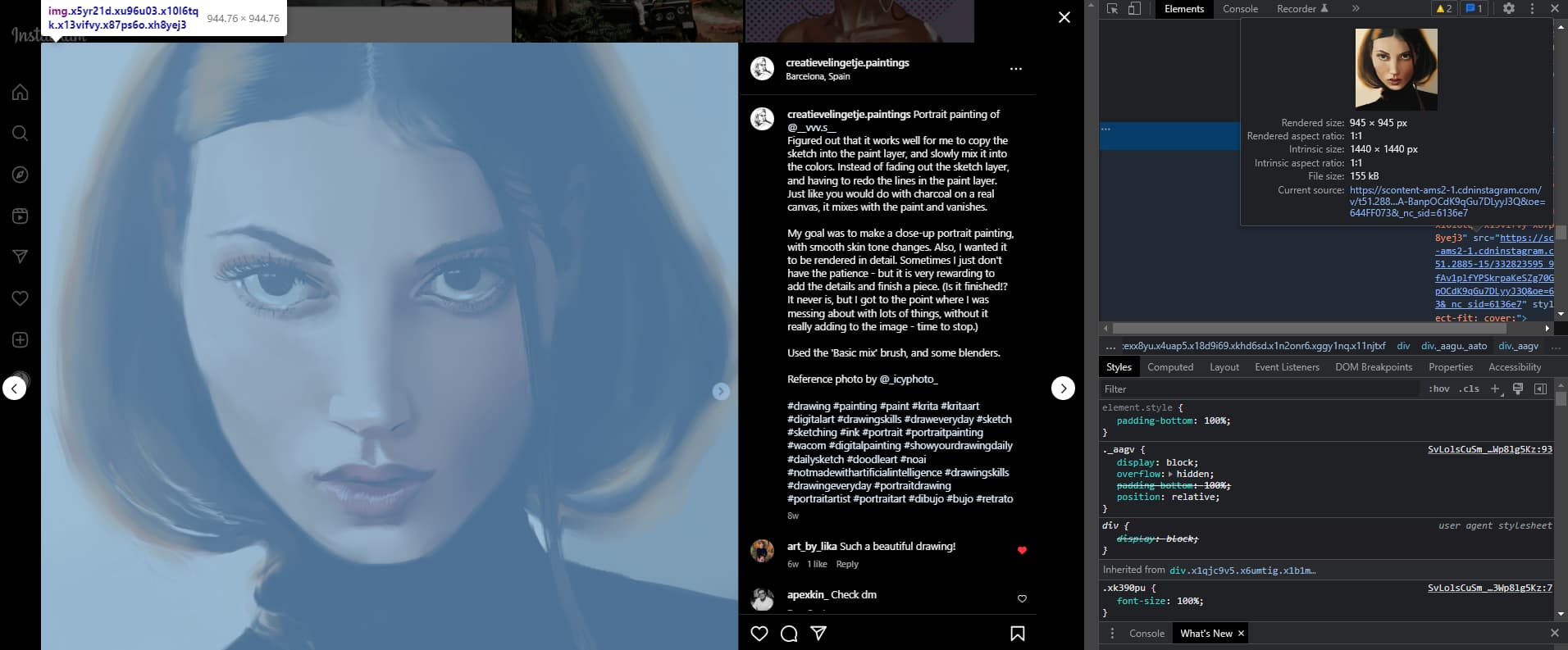Viewport: 1568px width, 650px height.
Task: Like the apexkin_ comment
Action: coord(1022,598)
